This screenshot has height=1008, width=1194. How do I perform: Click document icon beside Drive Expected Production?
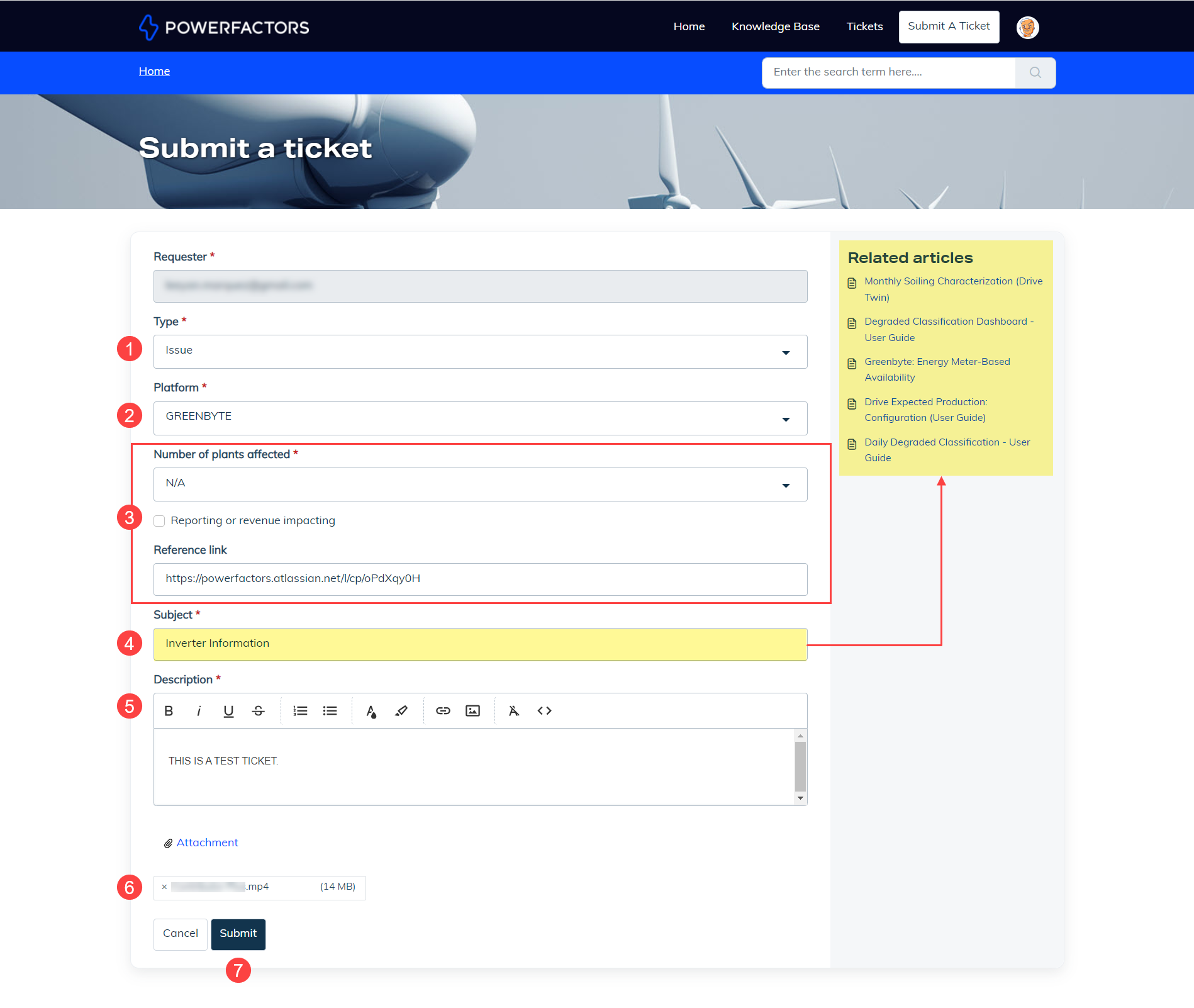852,403
